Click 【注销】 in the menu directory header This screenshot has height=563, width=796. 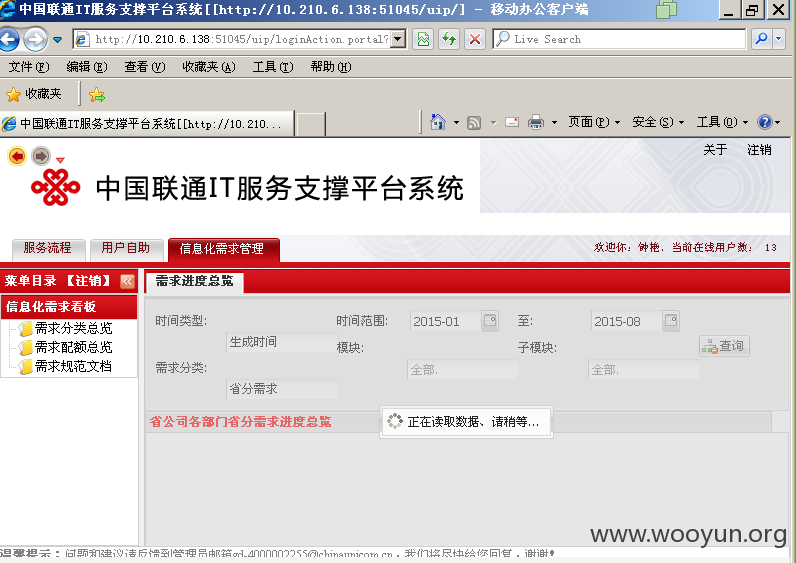pyautogui.click(x=88, y=281)
